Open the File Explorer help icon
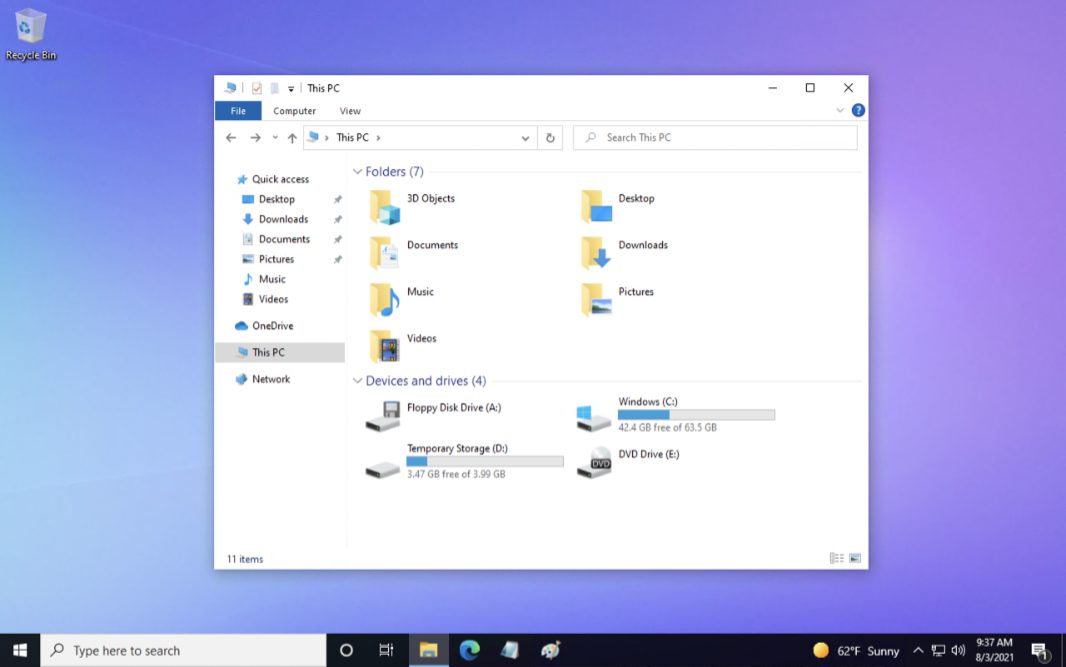Viewport: 1066px width, 667px height. click(857, 111)
